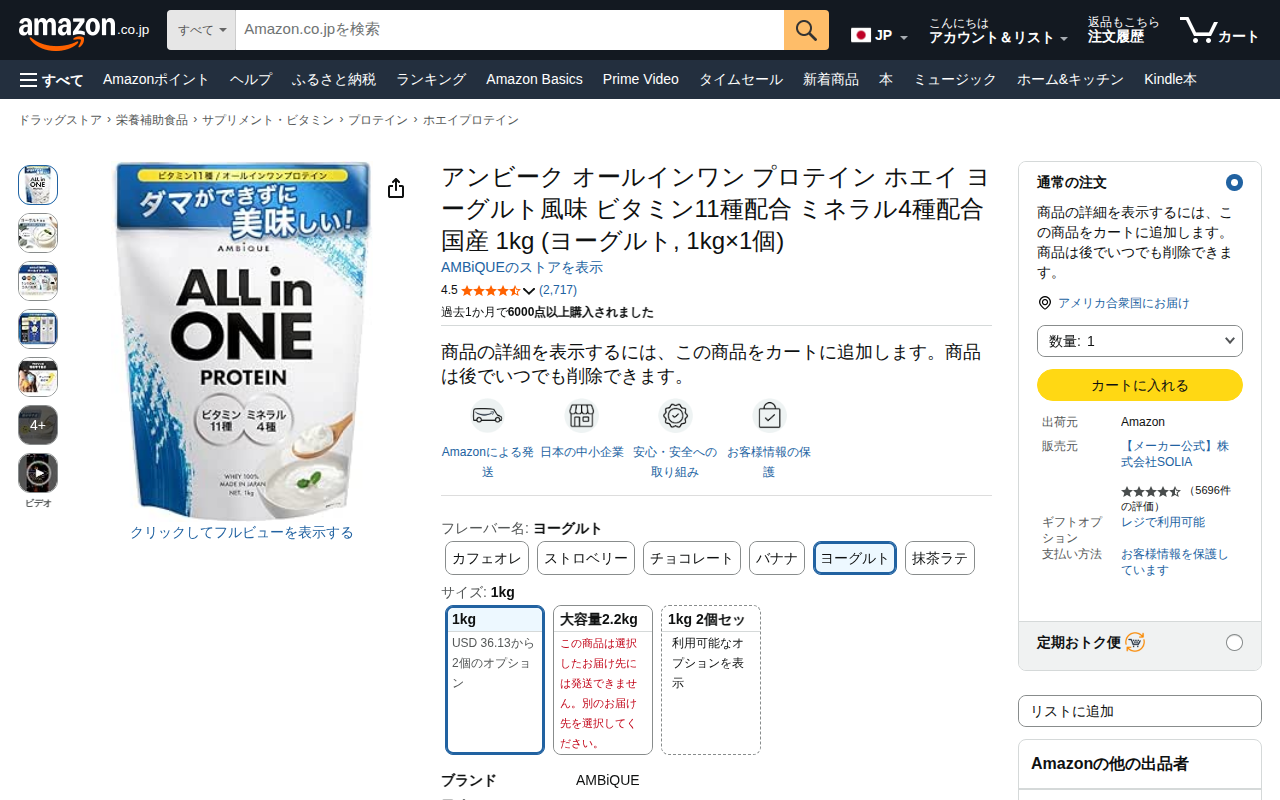This screenshot has height=800, width=1280.
Task: Click the ホエイプロテイン breadcrumb
Action: (471, 120)
